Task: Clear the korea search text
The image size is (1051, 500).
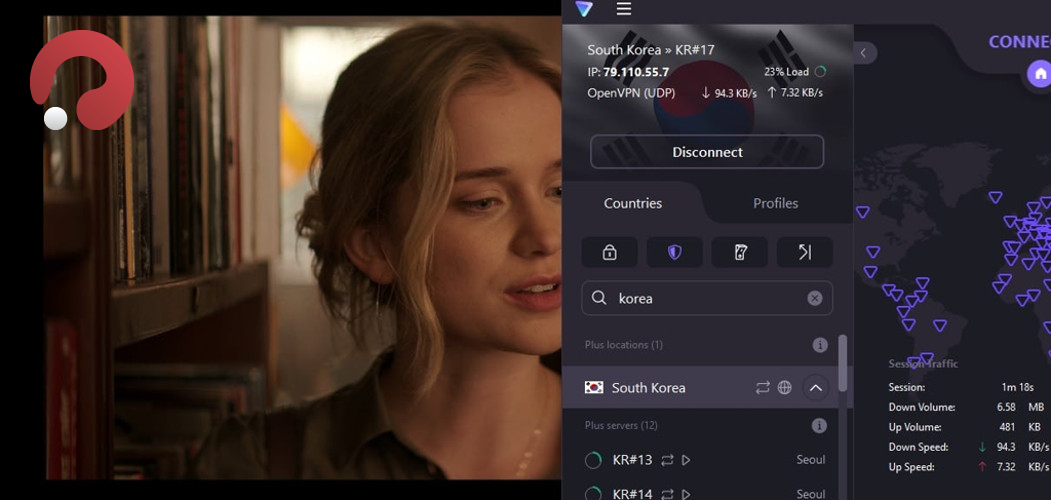Action: [x=814, y=298]
